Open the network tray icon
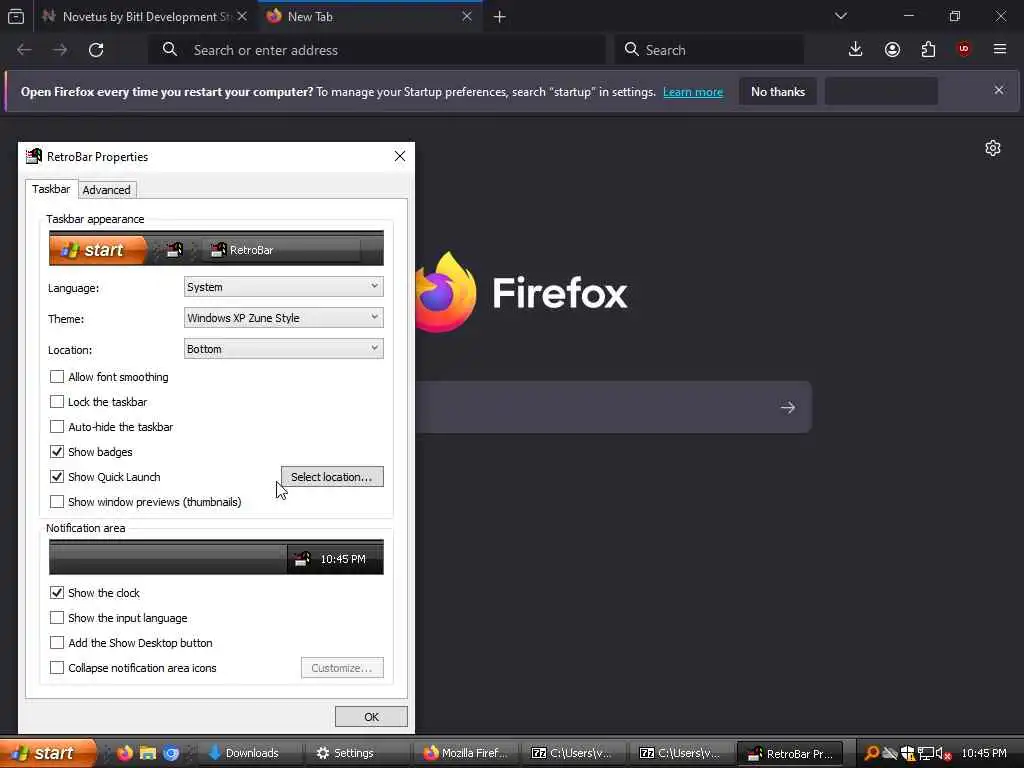1024x768 pixels. 925,753
